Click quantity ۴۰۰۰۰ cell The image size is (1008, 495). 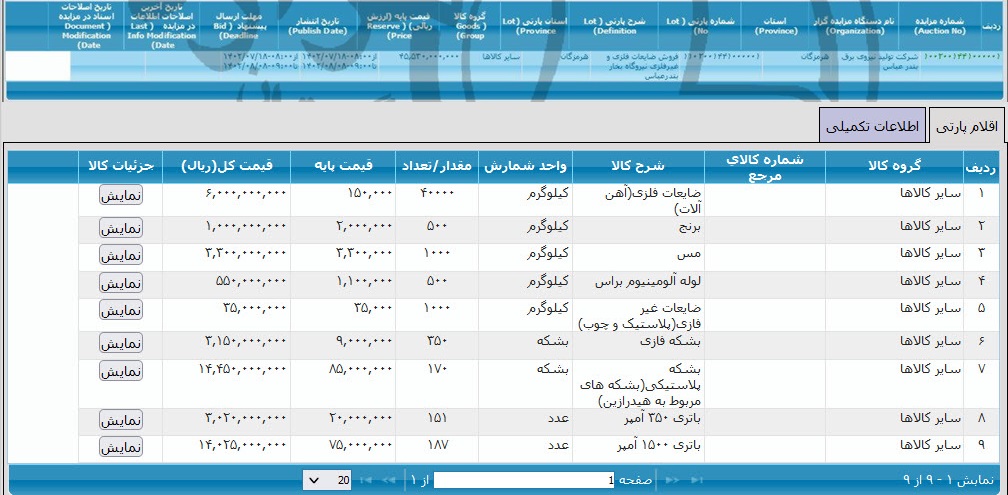(x=436, y=200)
